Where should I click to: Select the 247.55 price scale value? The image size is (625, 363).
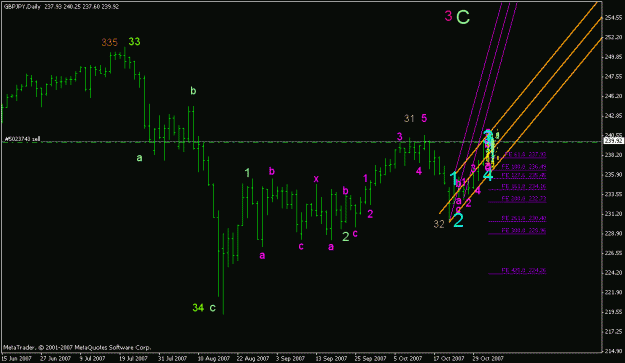(614, 76)
